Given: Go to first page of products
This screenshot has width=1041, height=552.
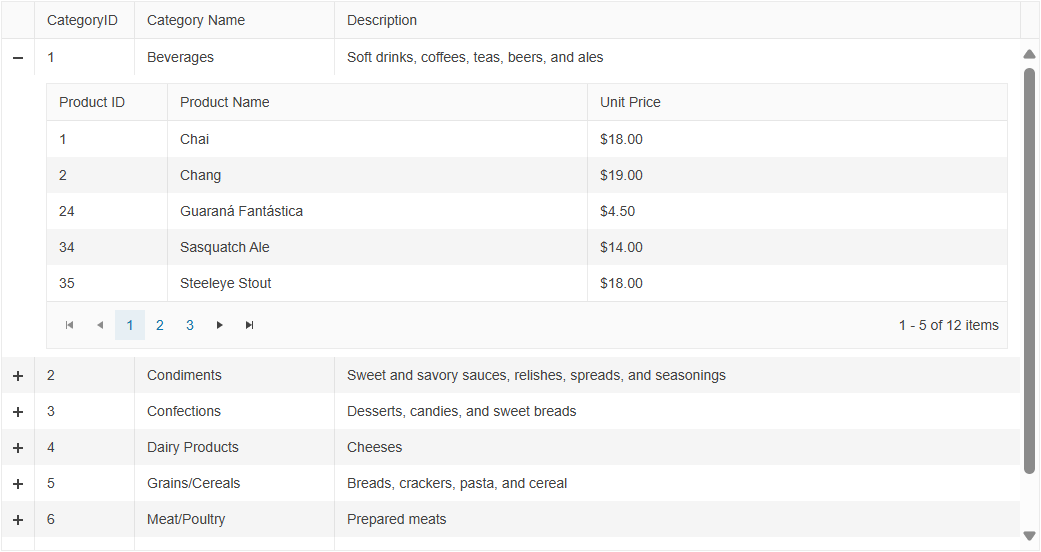Looking at the screenshot, I should click(69, 325).
